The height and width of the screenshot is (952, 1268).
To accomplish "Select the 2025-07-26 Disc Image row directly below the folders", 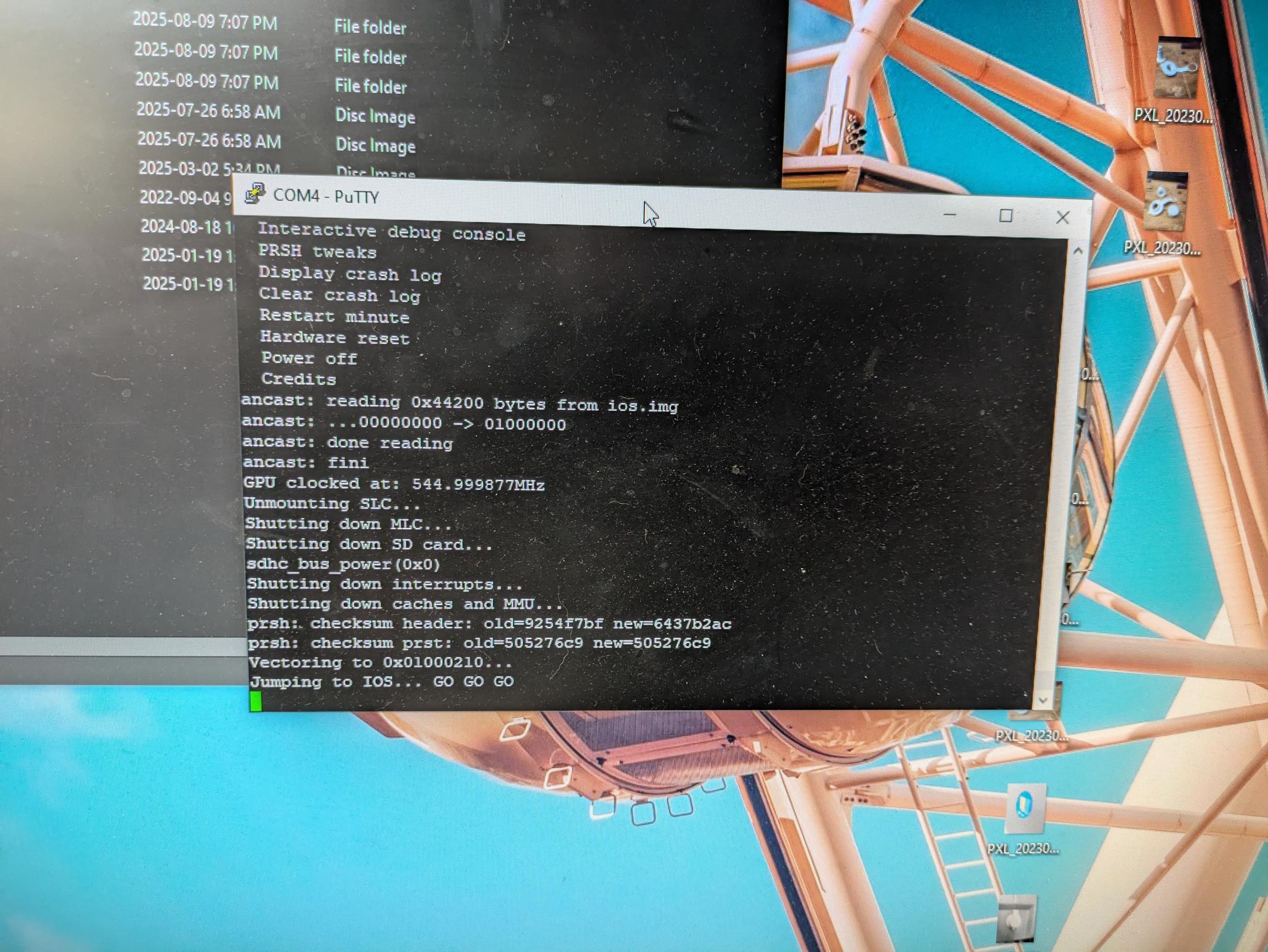I will tap(275, 113).
